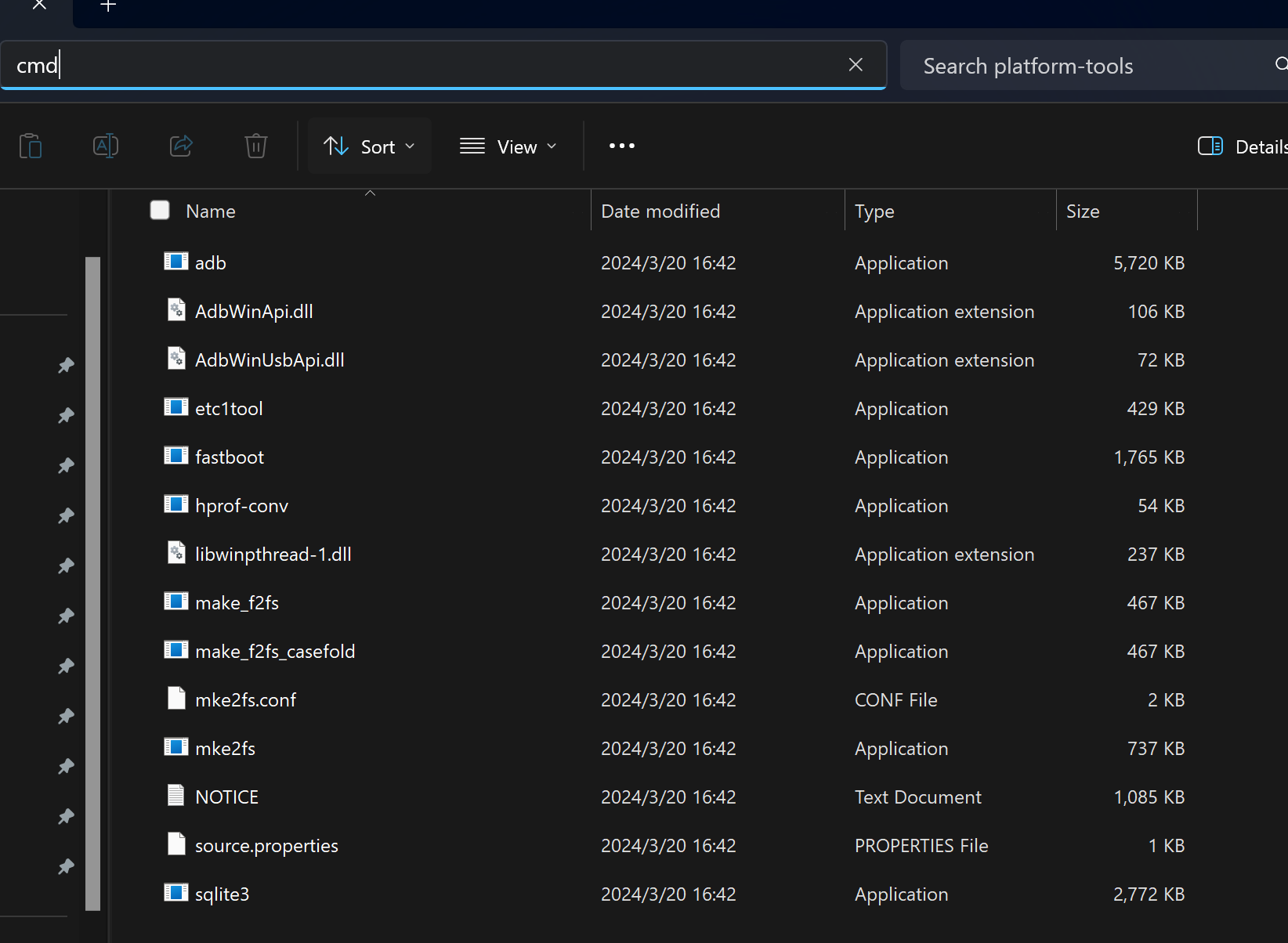Sort by the Type column header

click(874, 211)
